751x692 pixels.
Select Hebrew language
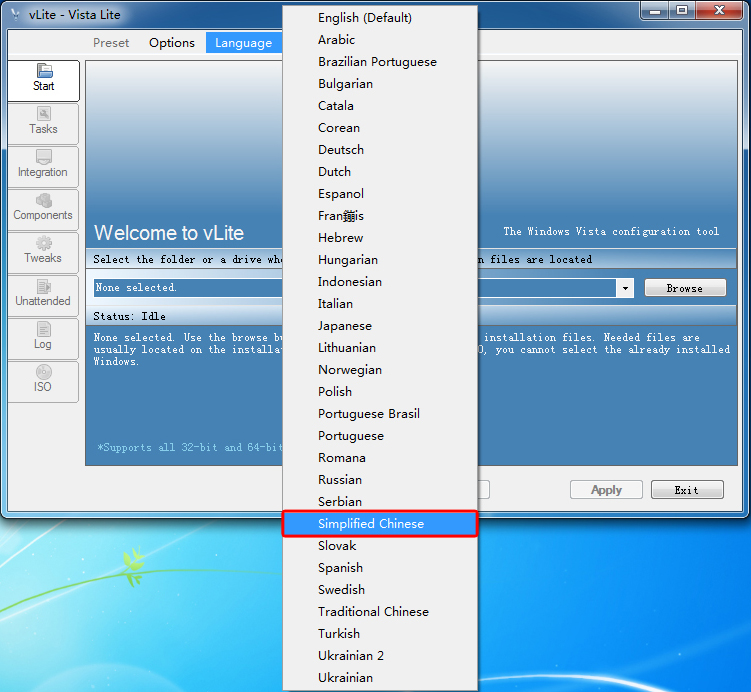pos(380,238)
